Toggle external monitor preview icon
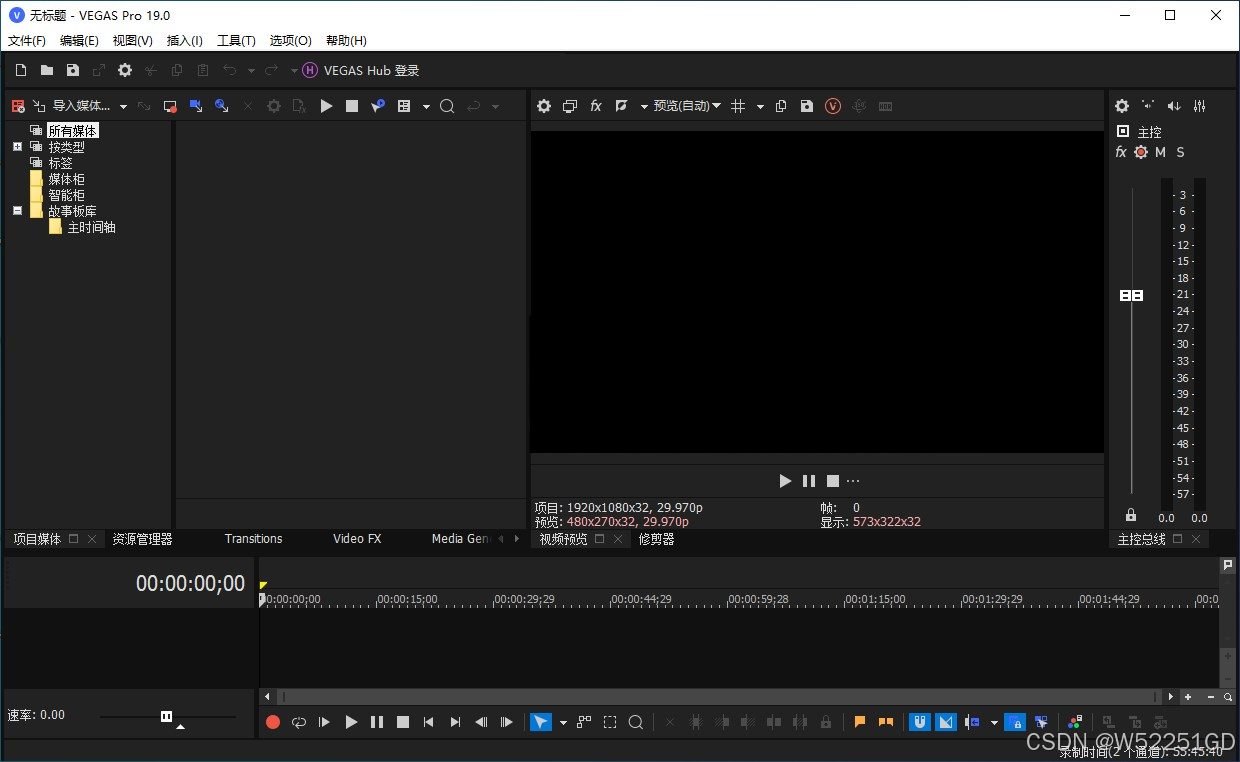Viewport: 1240px width, 762px height. pos(570,106)
